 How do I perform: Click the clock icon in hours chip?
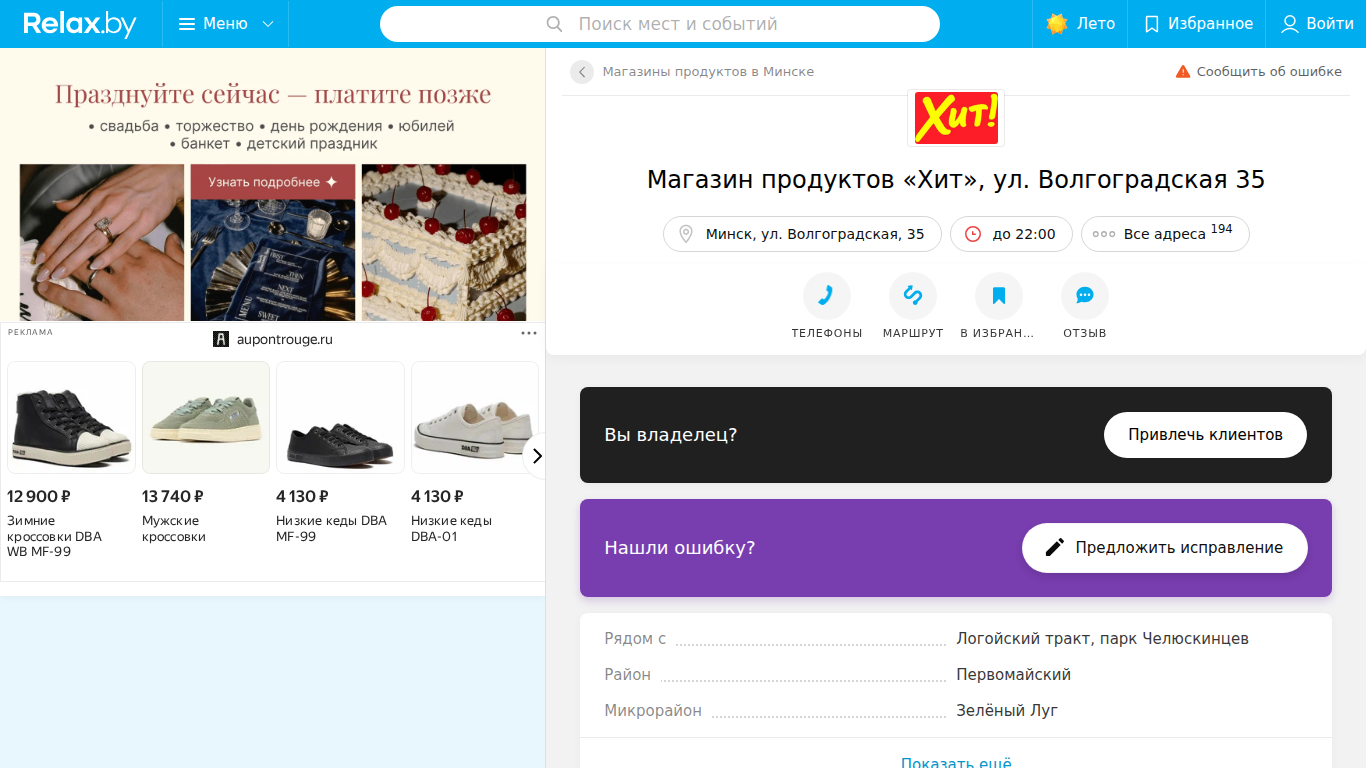point(973,234)
